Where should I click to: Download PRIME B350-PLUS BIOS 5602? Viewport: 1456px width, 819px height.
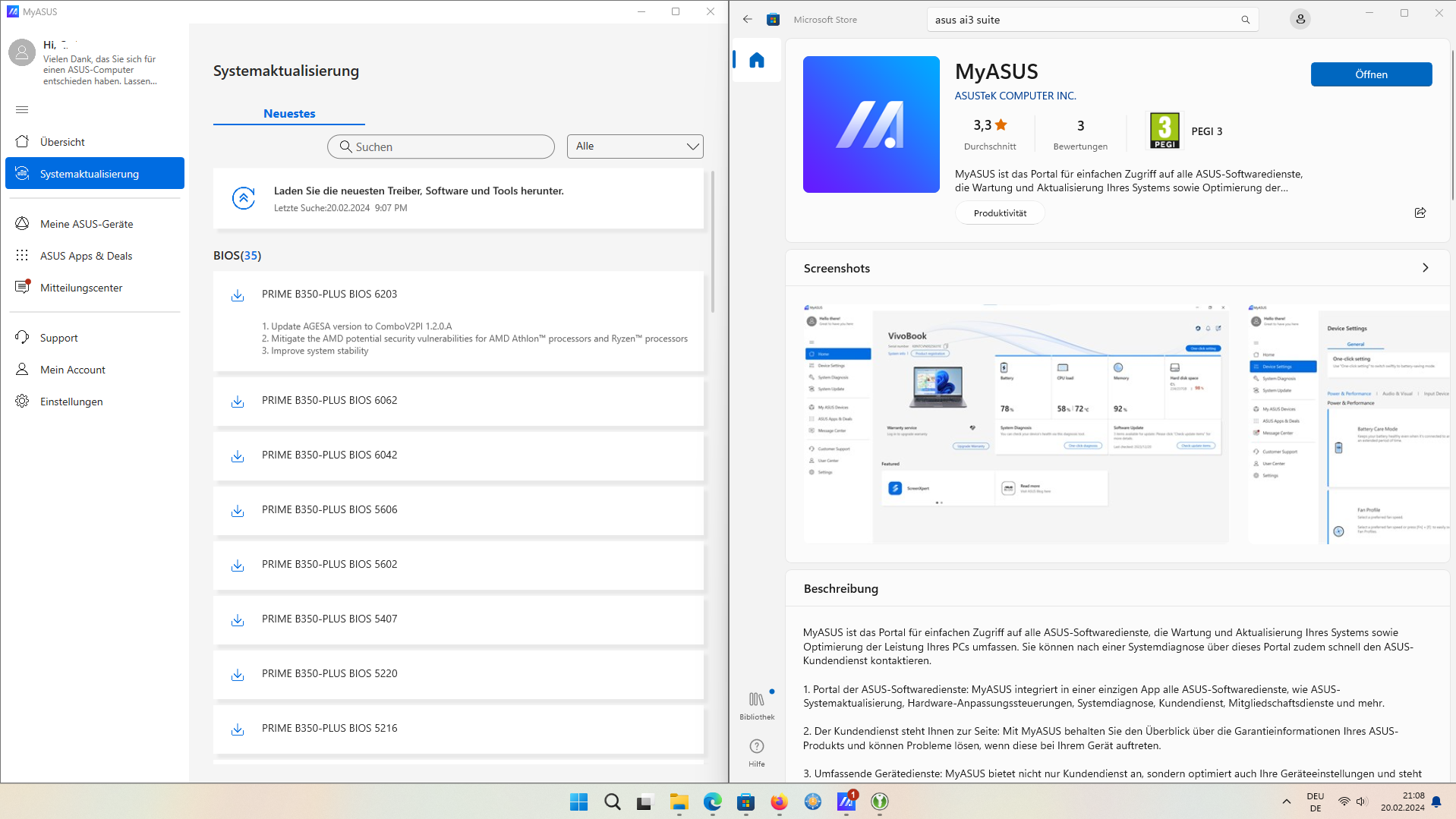(x=238, y=565)
